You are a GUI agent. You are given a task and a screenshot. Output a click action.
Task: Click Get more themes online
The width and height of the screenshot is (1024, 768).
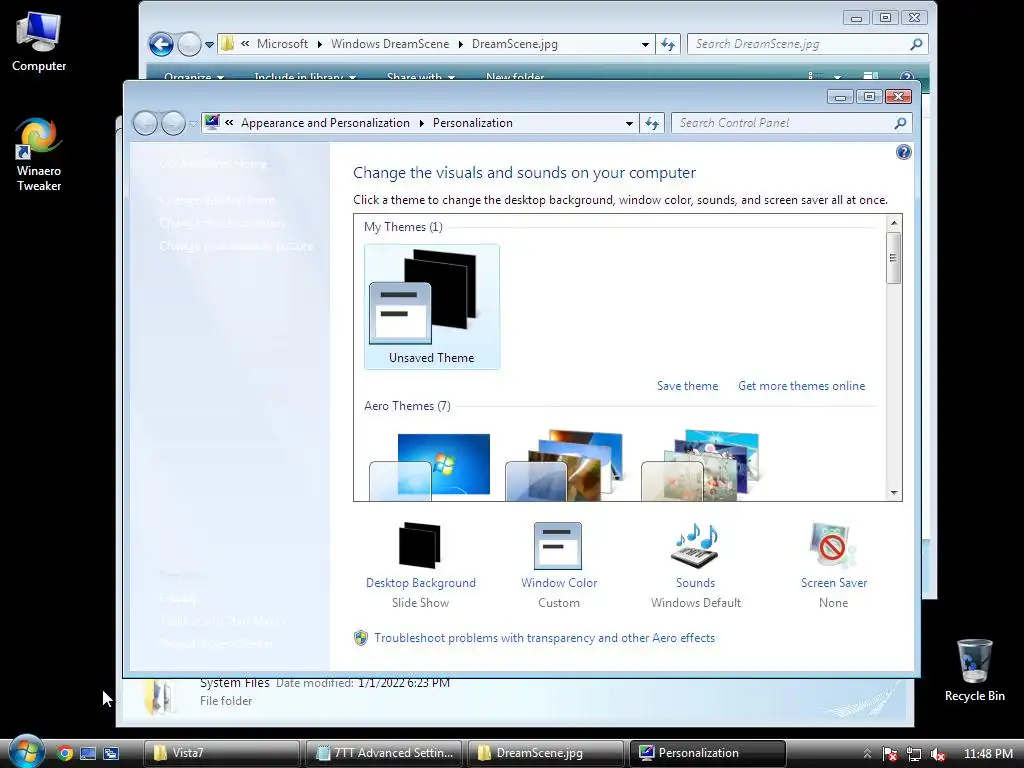pos(801,386)
